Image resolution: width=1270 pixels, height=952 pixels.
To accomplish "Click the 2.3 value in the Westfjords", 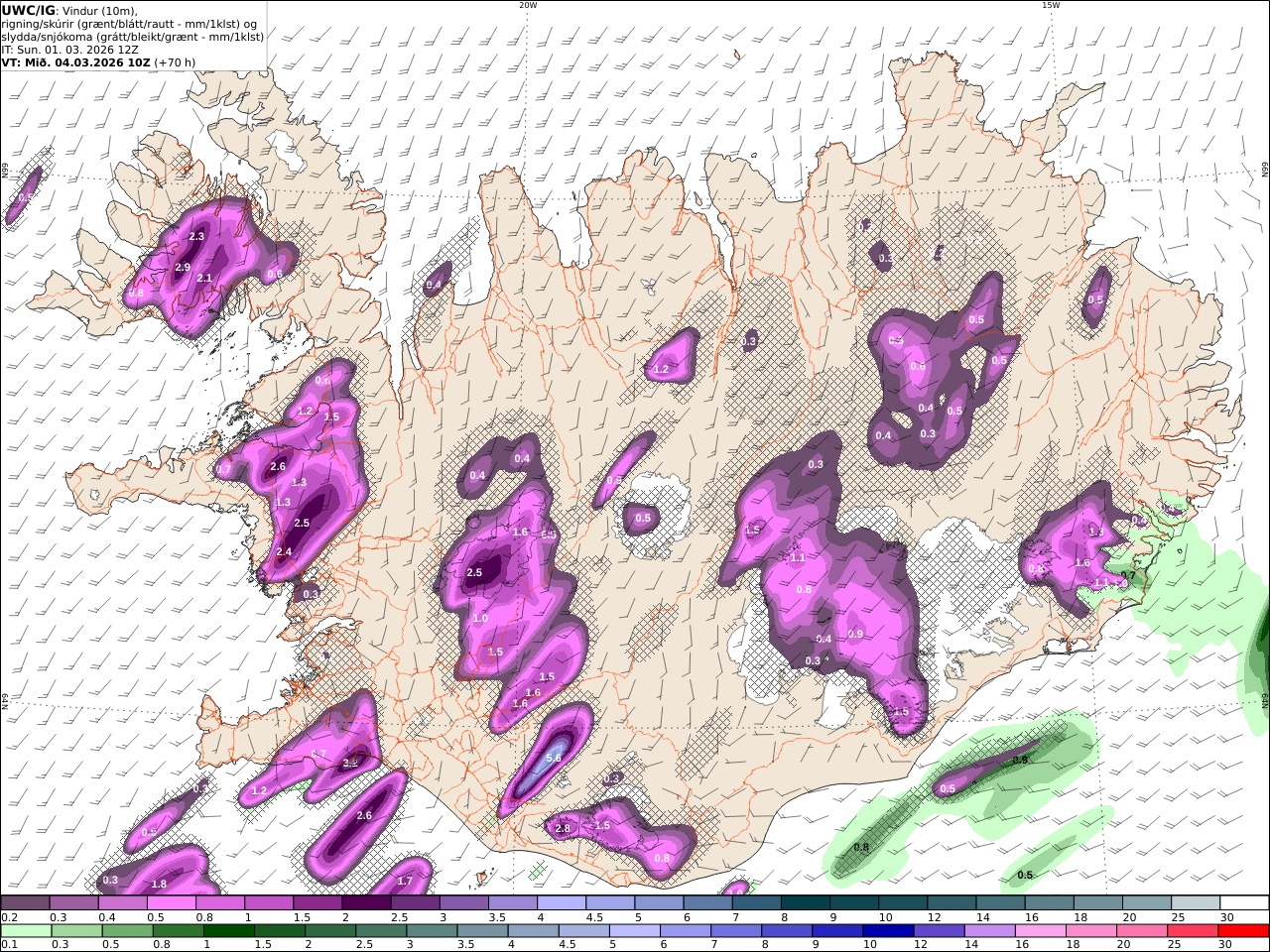I will point(196,236).
